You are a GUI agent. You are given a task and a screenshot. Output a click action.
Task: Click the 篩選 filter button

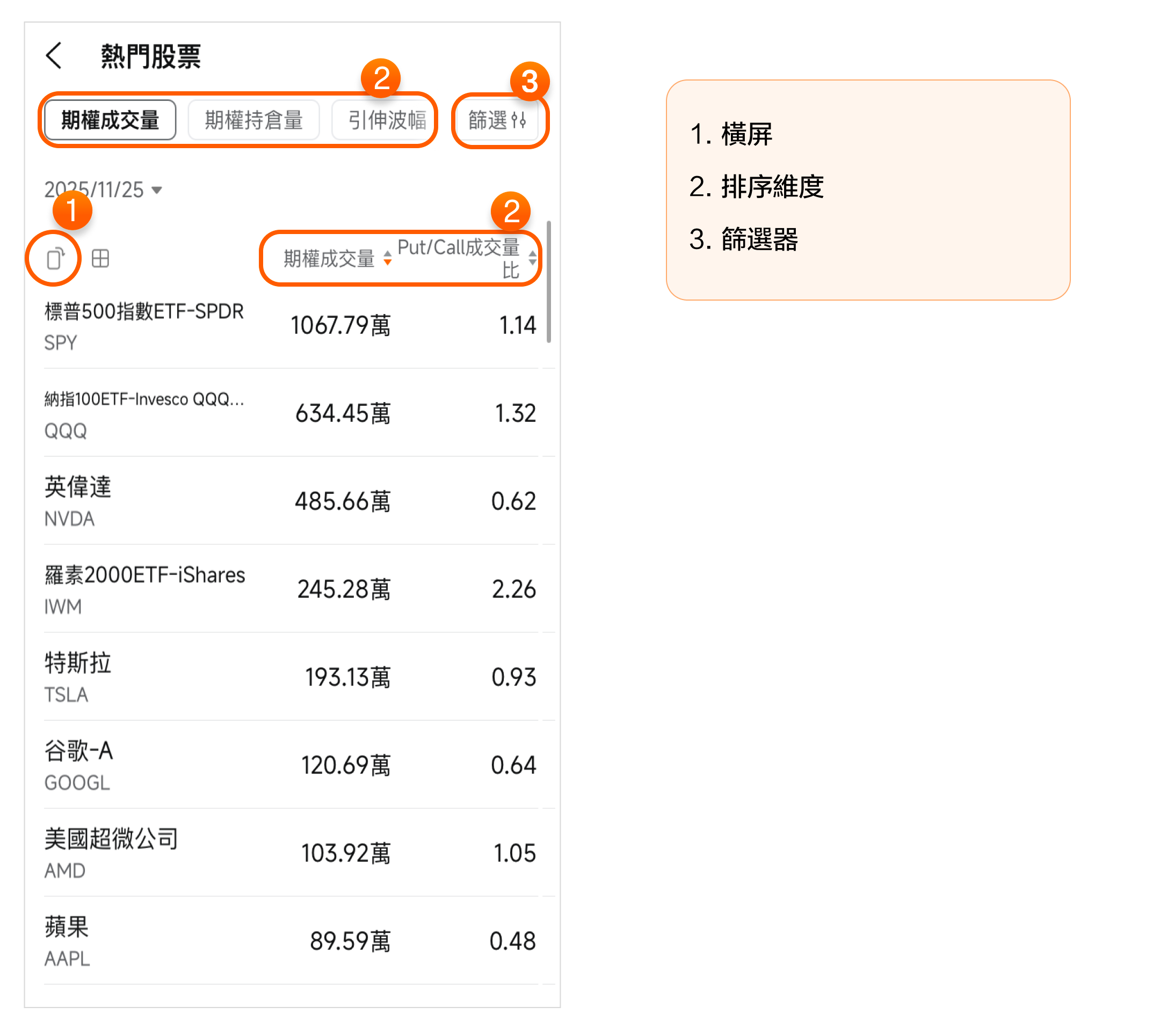[x=488, y=120]
